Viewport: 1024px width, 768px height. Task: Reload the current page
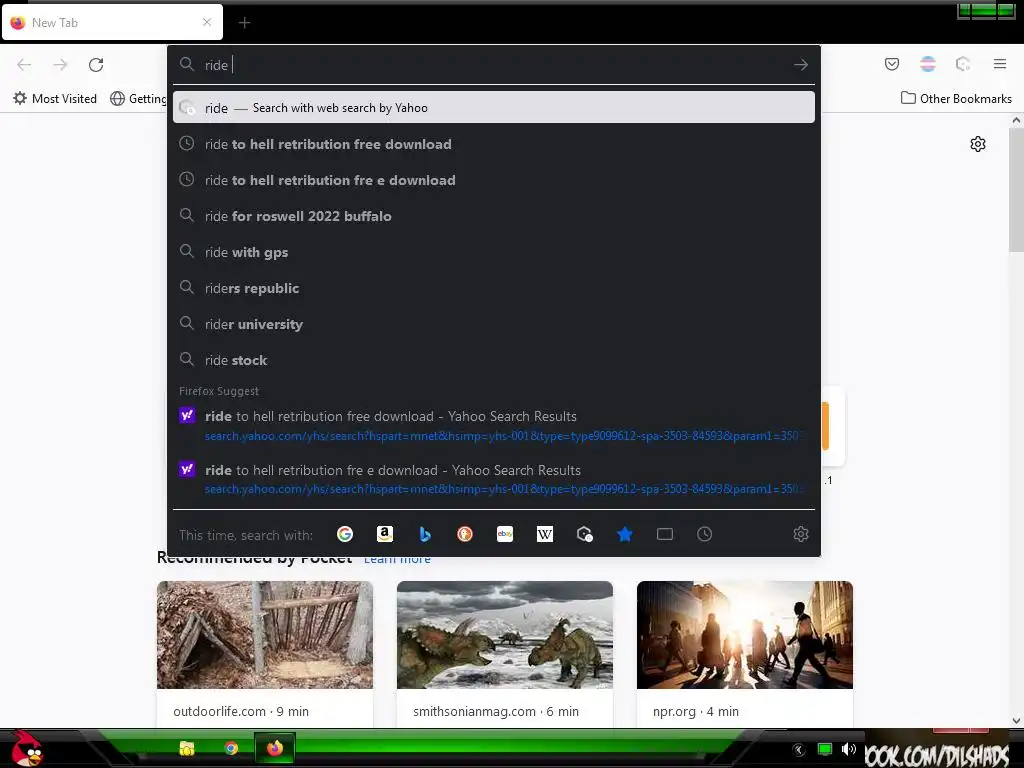coord(96,65)
